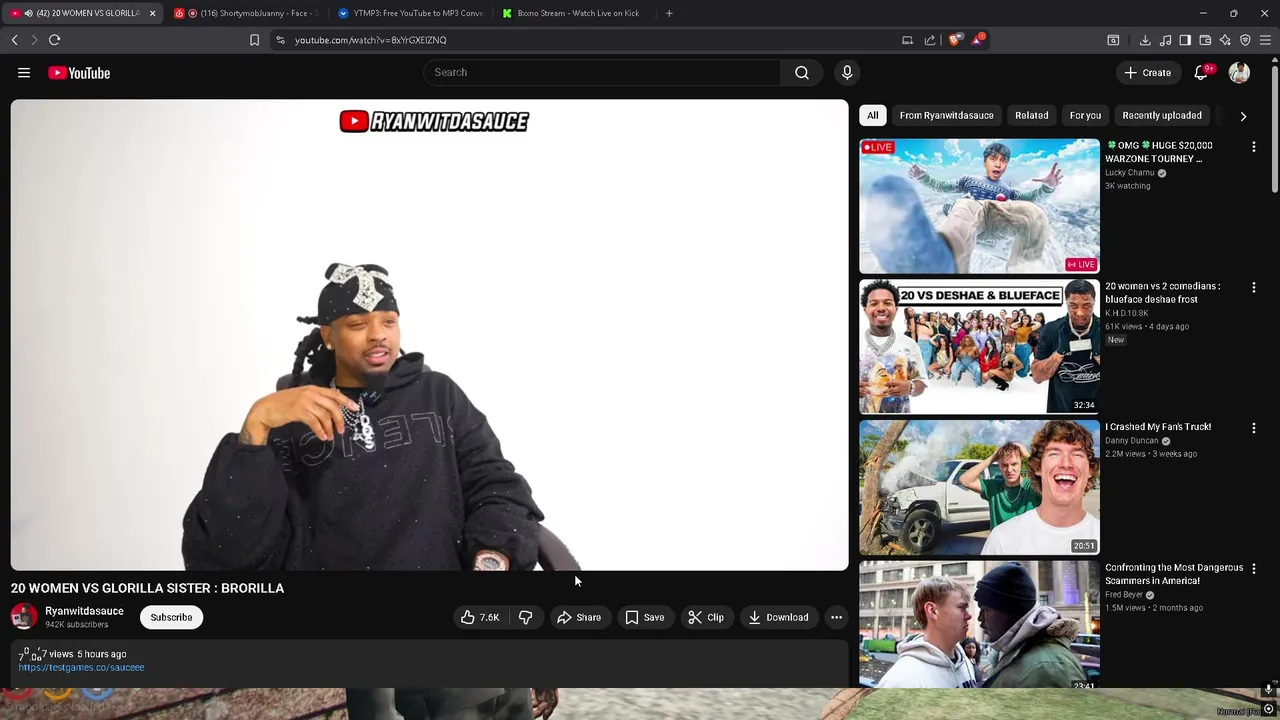Like the video with 7.6K likes
This screenshot has width=1280, height=720.
[x=479, y=617]
